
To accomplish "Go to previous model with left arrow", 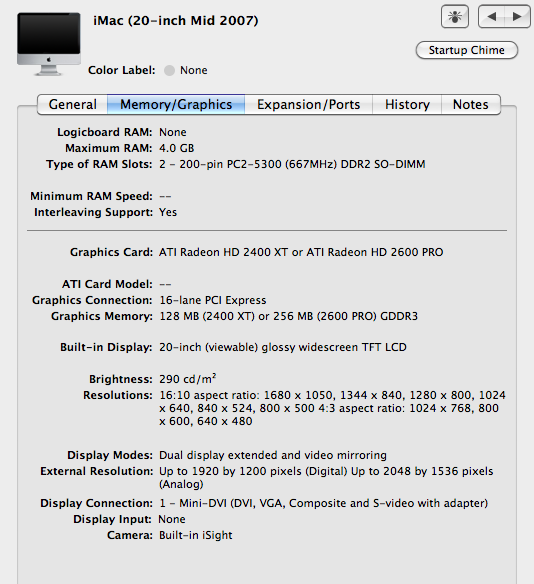I will (492, 16).
